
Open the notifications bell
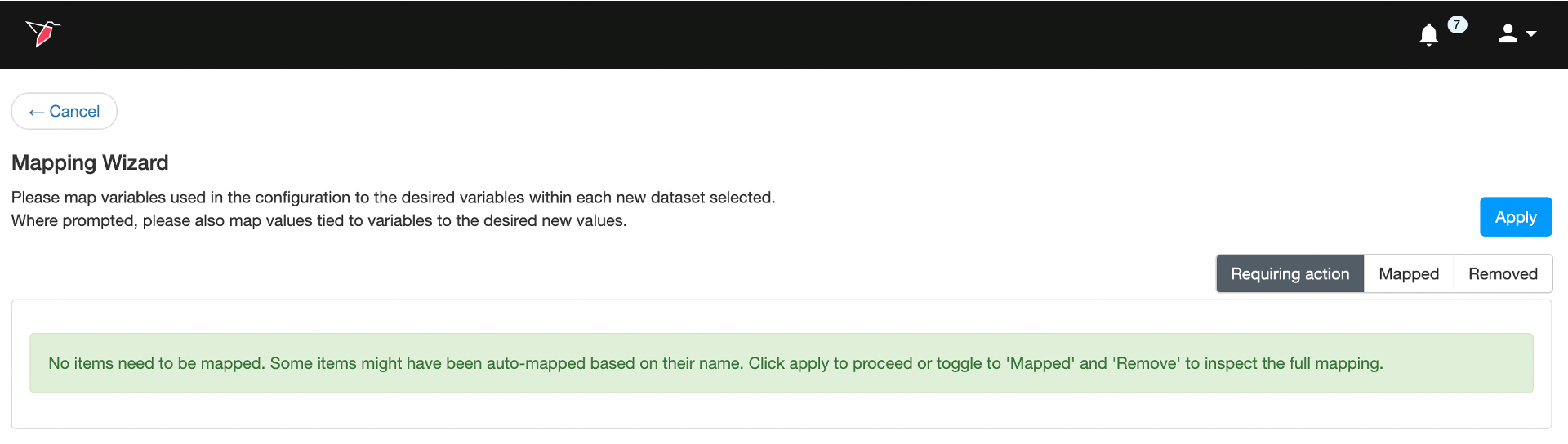pyautogui.click(x=1428, y=35)
